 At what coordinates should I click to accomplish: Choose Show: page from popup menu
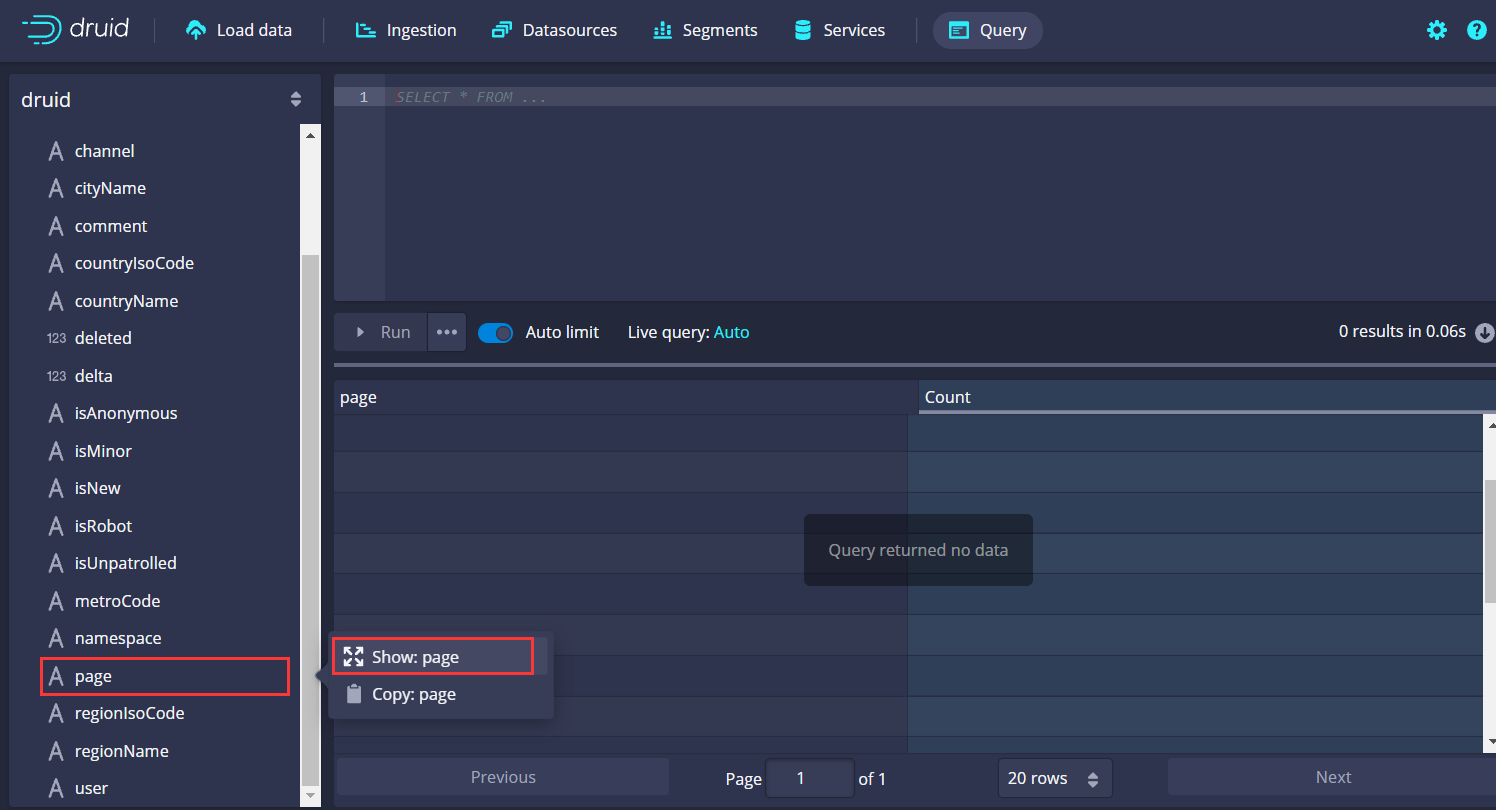440,657
